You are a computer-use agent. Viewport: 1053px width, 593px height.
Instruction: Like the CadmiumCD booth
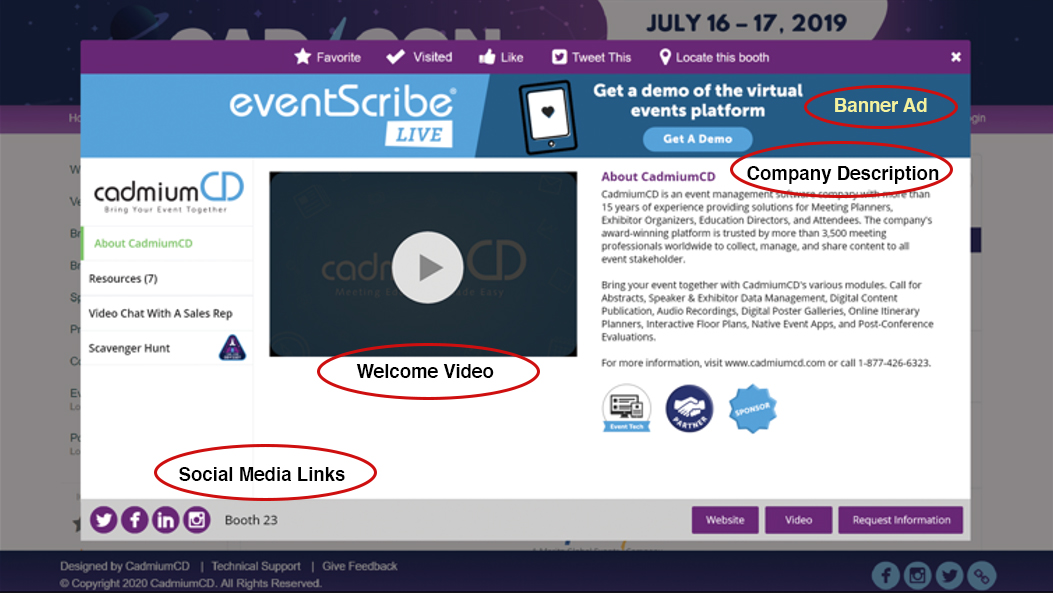click(x=501, y=57)
